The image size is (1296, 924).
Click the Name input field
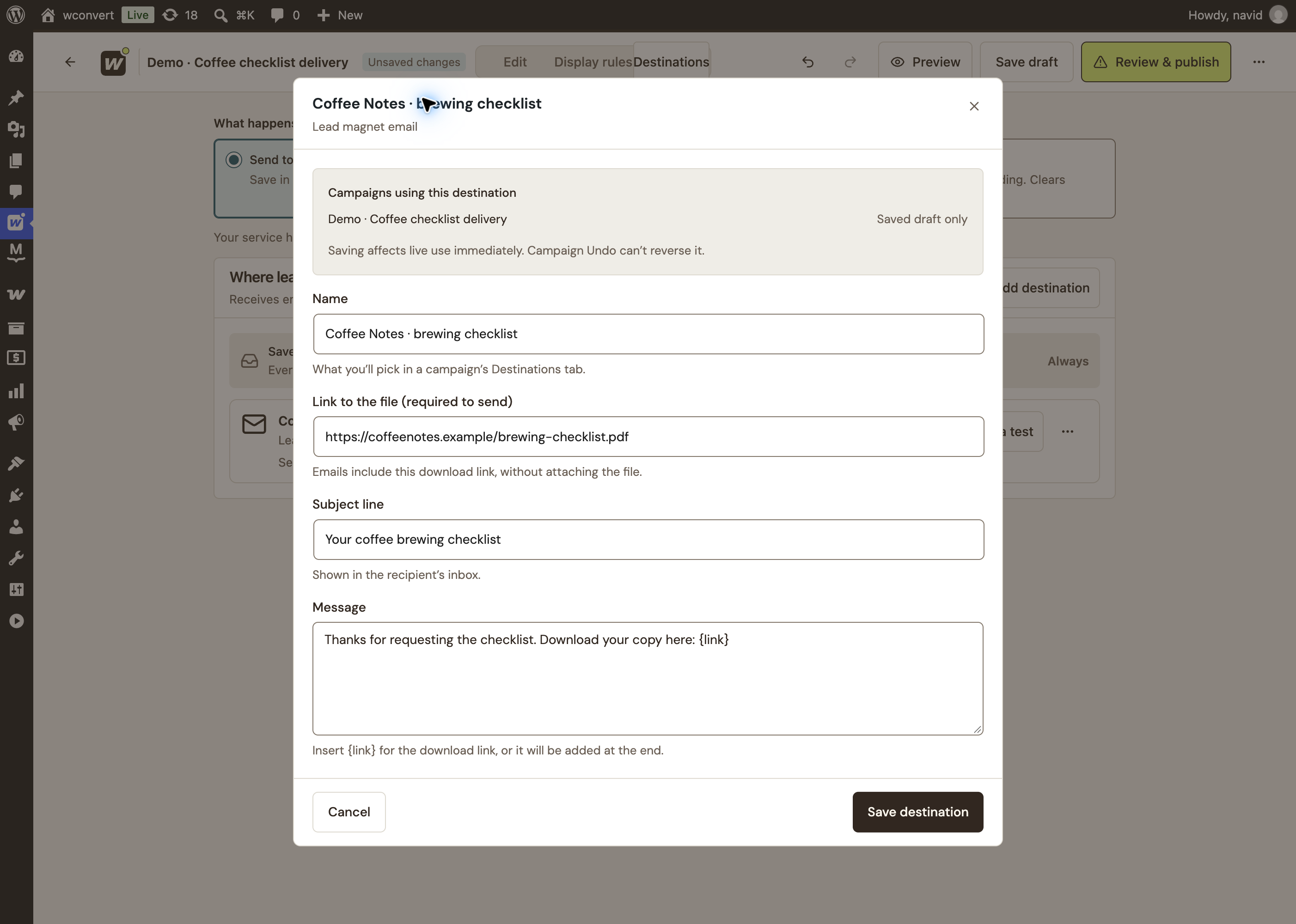648,334
